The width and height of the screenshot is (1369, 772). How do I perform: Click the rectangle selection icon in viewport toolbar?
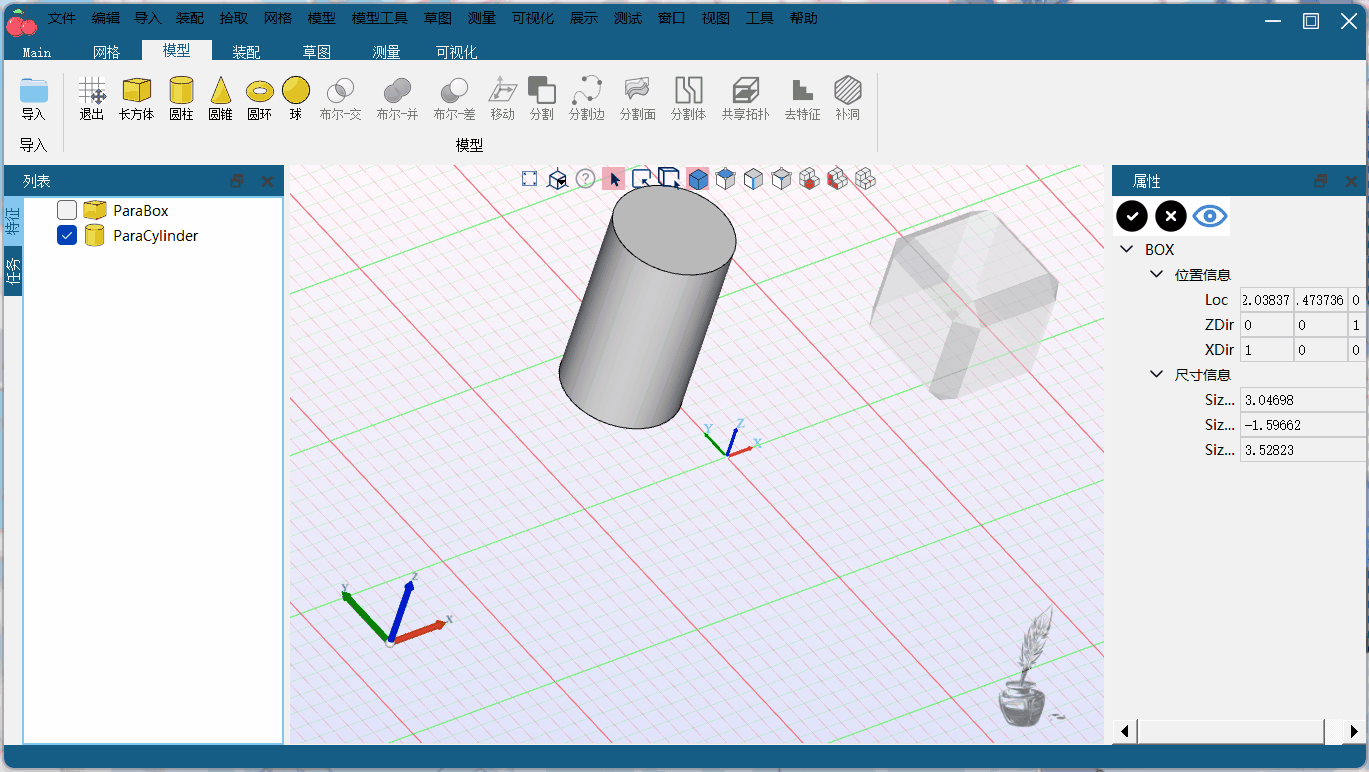642,179
